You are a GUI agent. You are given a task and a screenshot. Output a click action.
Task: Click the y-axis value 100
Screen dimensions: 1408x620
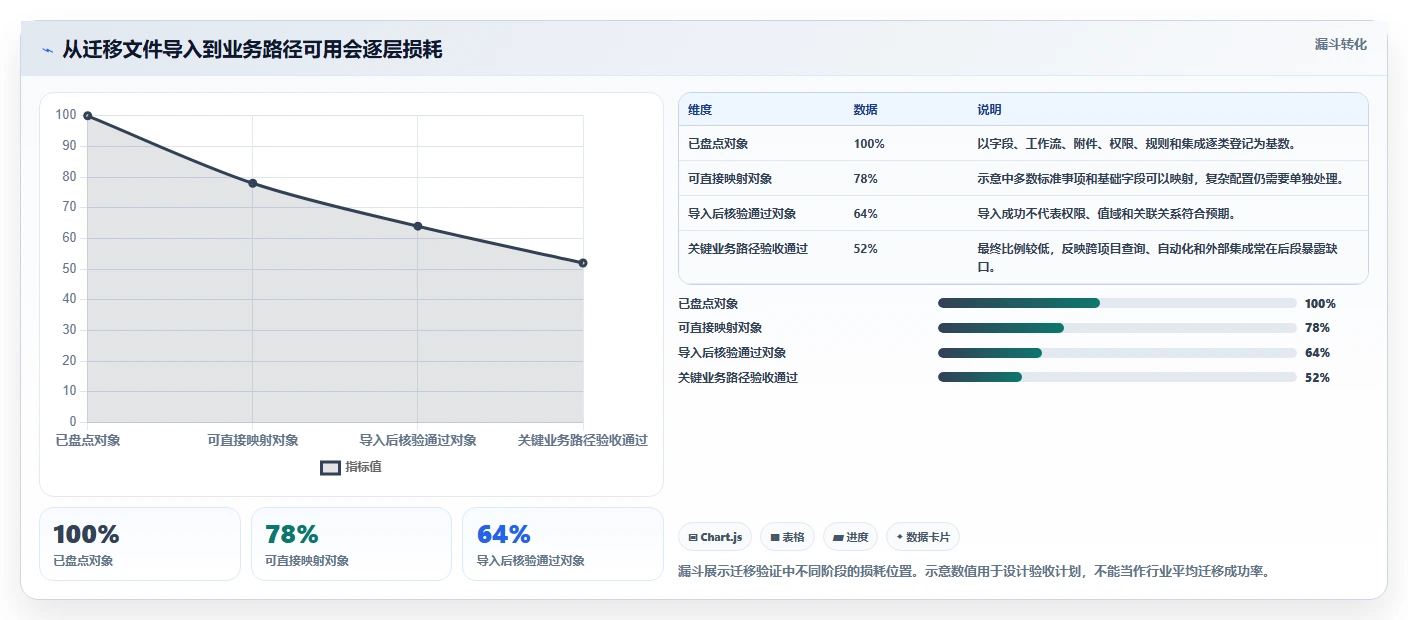click(x=66, y=116)
